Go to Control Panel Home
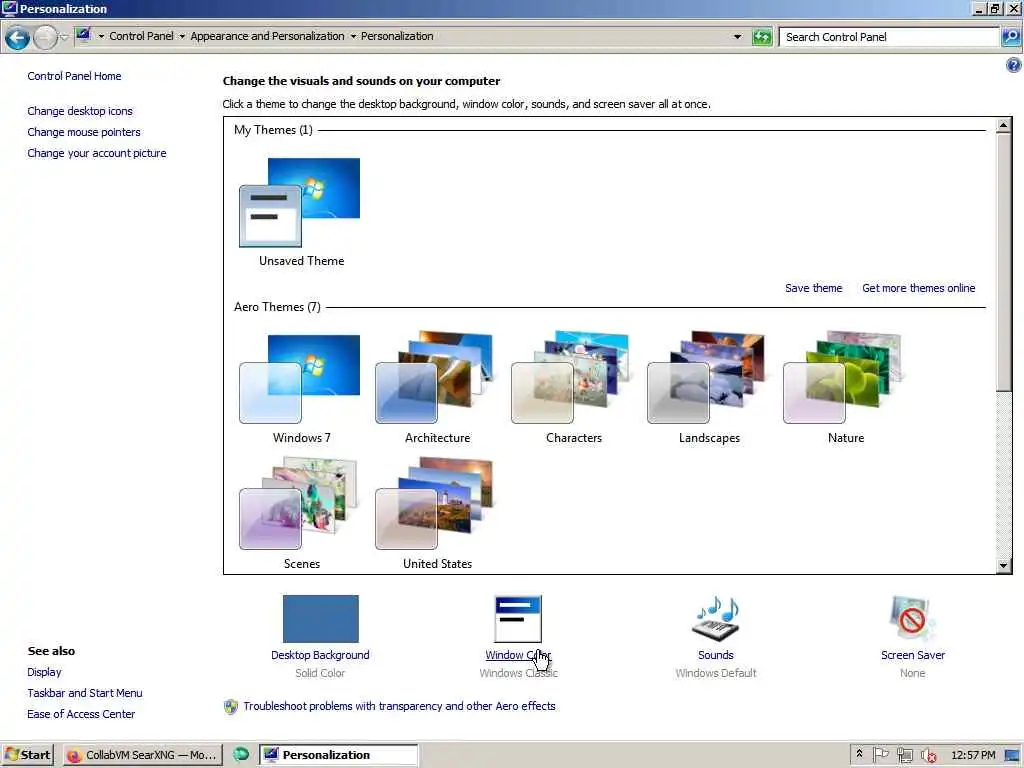The width and height of the screenshot is (1024, 768). click(74, 76)
